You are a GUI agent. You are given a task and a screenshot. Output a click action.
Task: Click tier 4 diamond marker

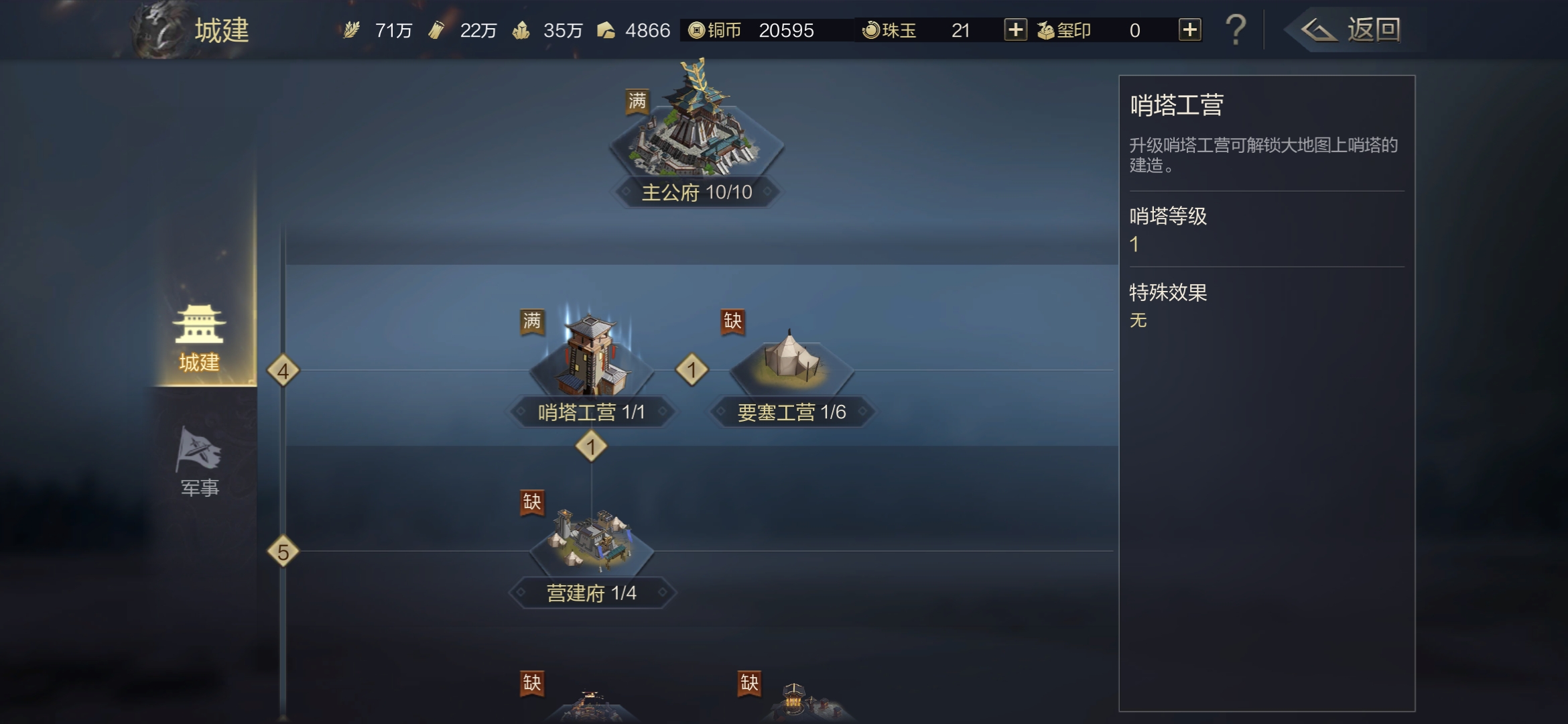click(x=283, y=371)
